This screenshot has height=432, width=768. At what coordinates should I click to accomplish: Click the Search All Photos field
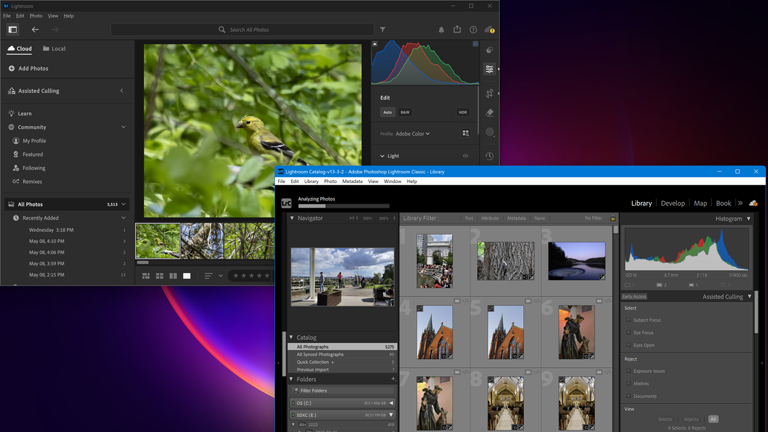click(242, 29)
